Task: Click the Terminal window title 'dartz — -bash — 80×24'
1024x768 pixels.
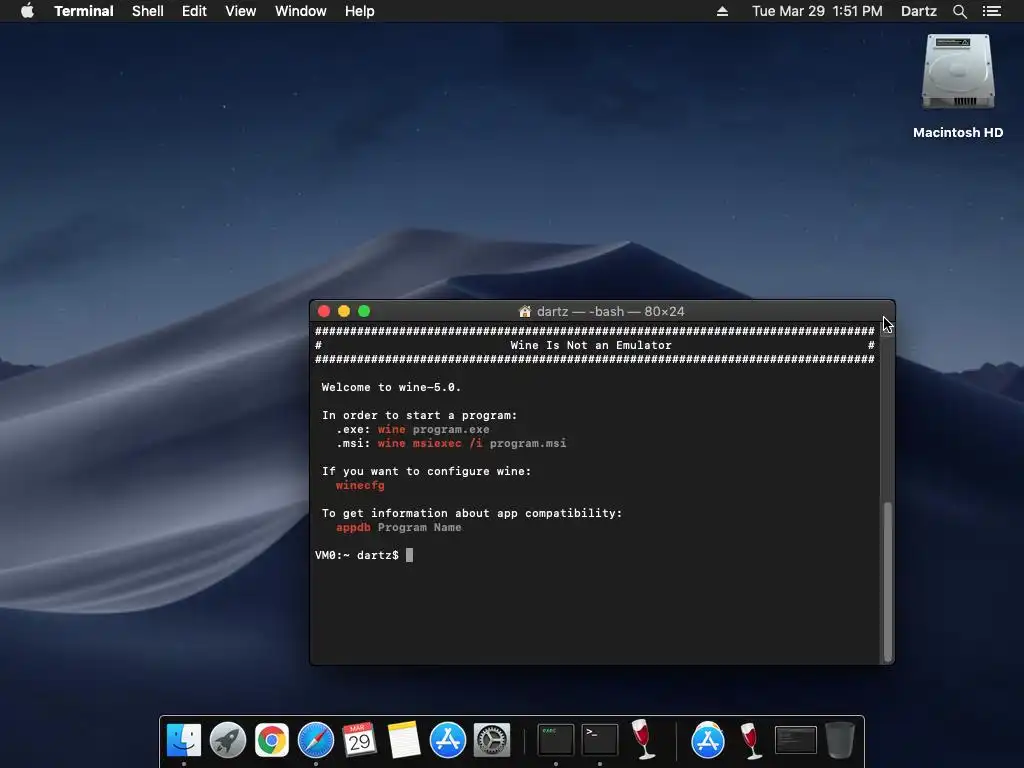Action: [610, 312]
